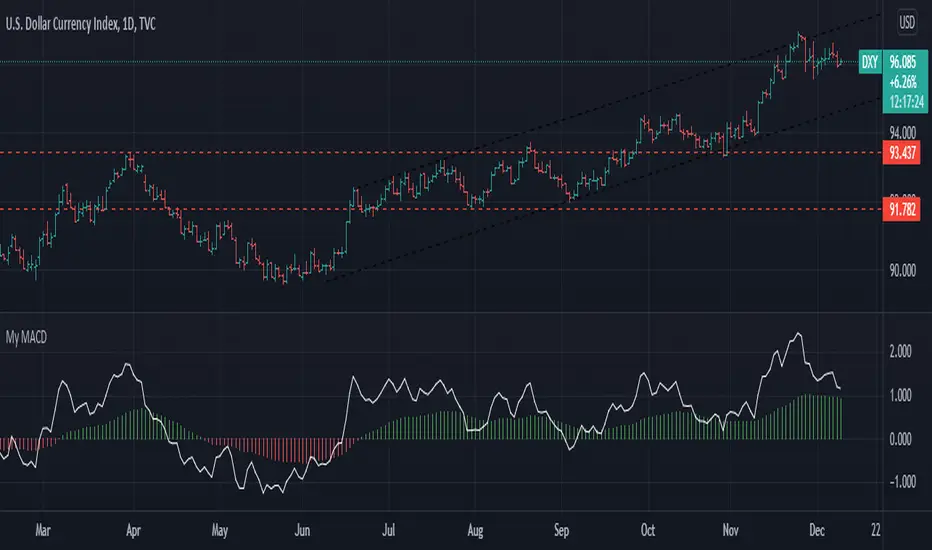Click the 1.000 MACD axis value
Viewport: 932px width, 550px height.
(900, 395)
